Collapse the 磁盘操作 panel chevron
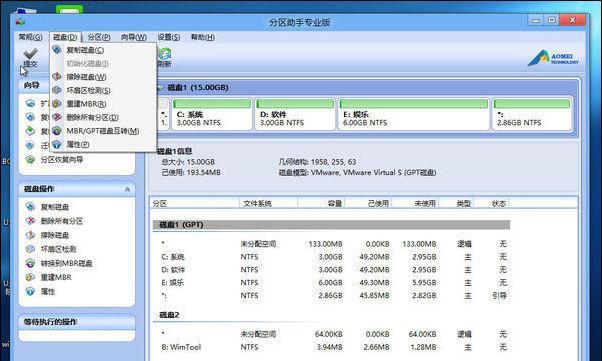Screen dimensions: 602x361 click(x=127, y=189)
